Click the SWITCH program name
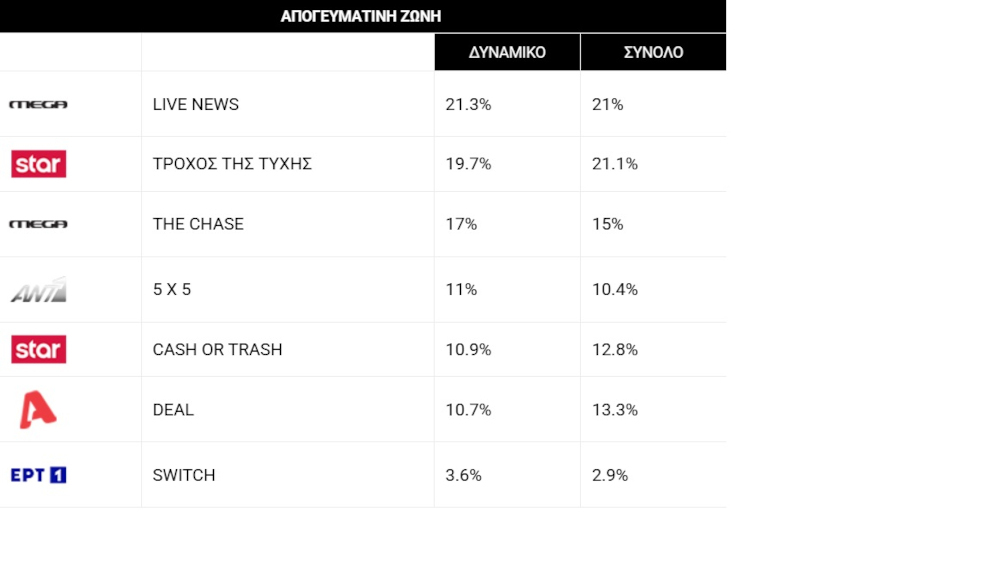The width and height of the screenshot is (1000, 567). click(184, 475)
